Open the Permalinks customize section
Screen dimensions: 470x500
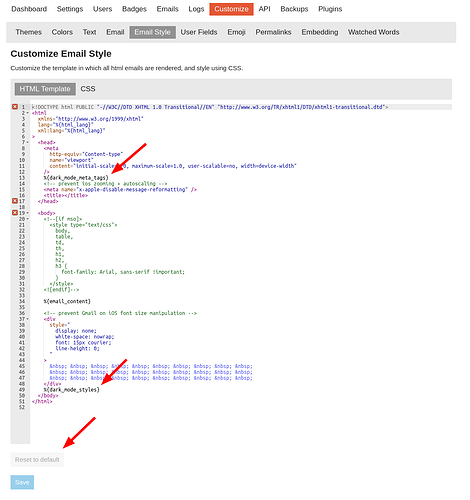[273, 32]
